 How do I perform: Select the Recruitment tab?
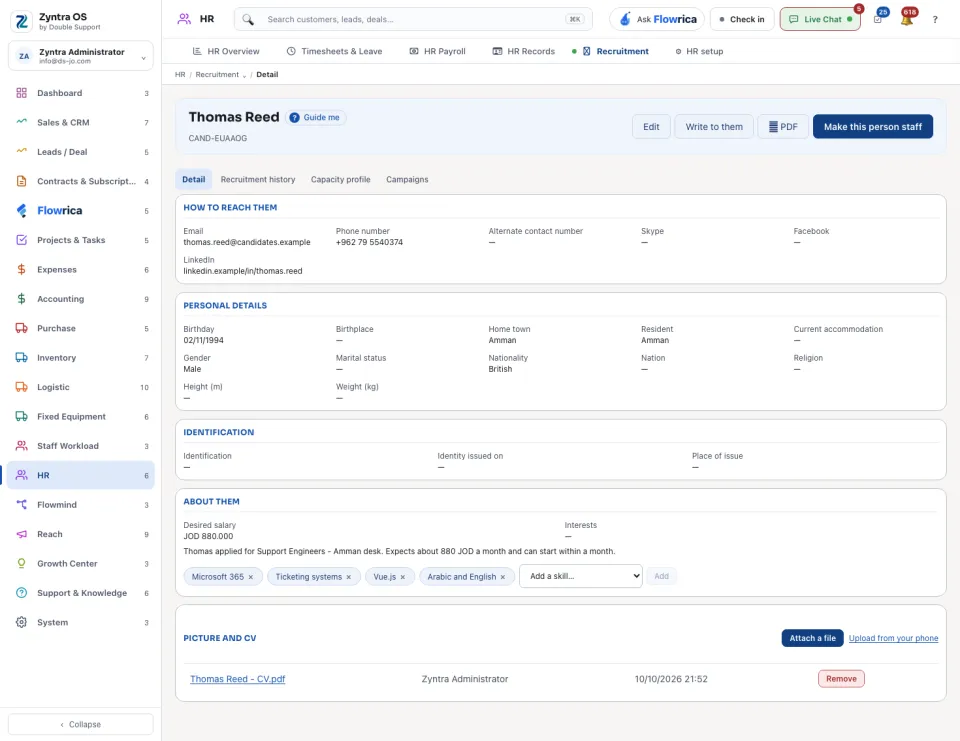click(615, 51)
